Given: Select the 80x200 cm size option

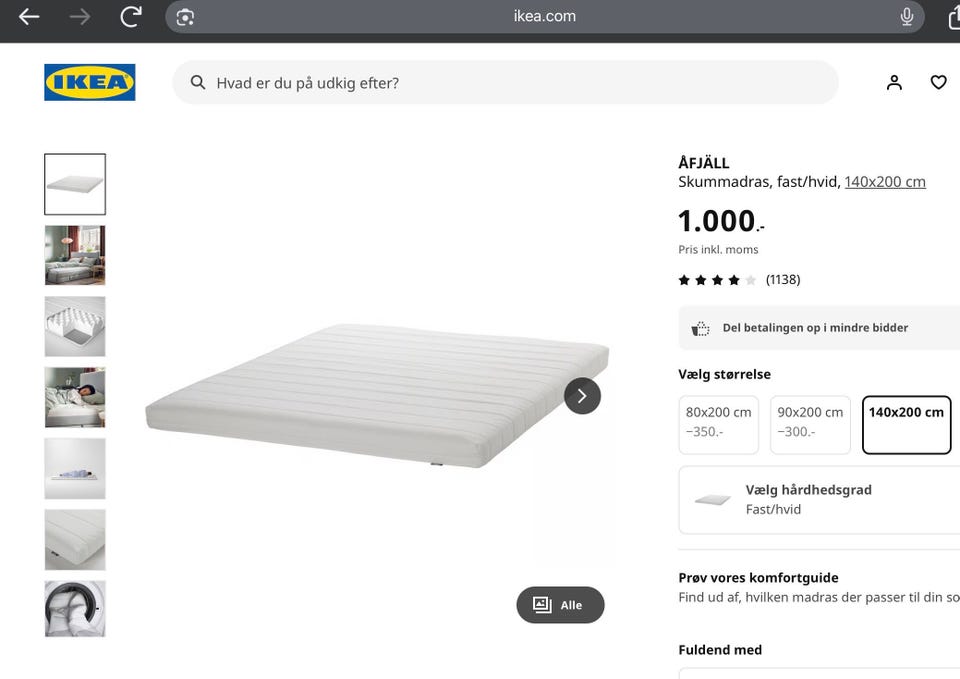Looking at the screenshot, I should tap(718, 425).
